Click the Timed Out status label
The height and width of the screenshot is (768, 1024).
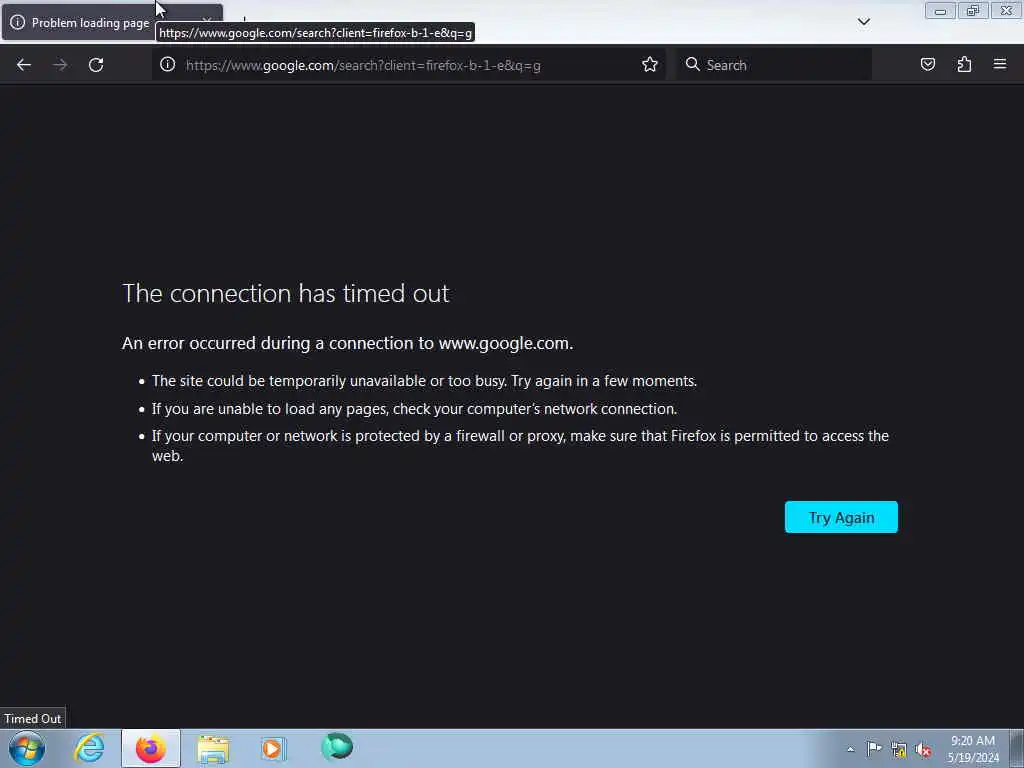[33, 718]
